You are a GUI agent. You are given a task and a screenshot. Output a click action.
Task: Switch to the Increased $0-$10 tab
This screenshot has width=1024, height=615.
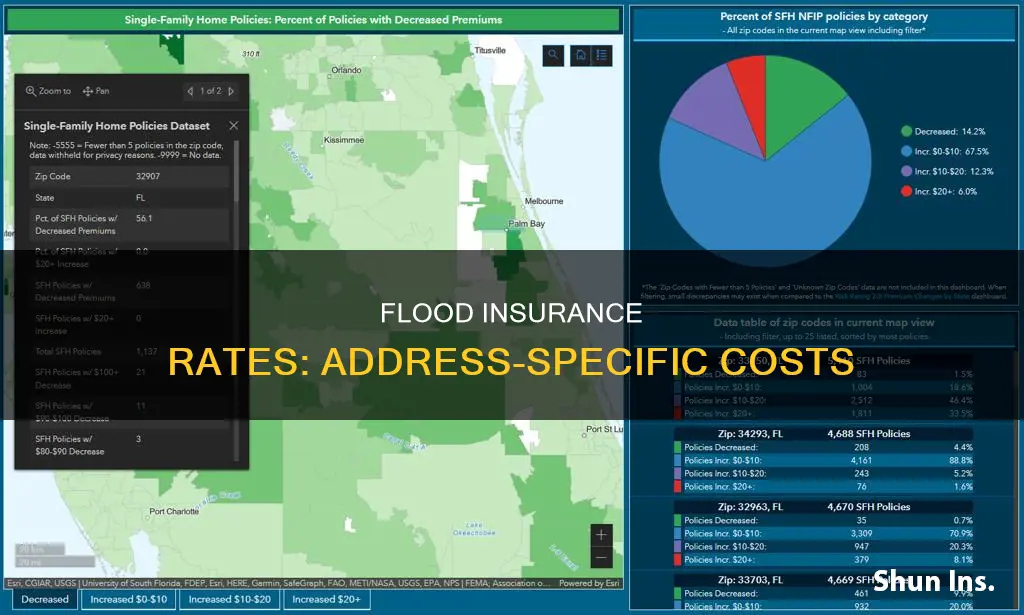[x=129, y=599]
